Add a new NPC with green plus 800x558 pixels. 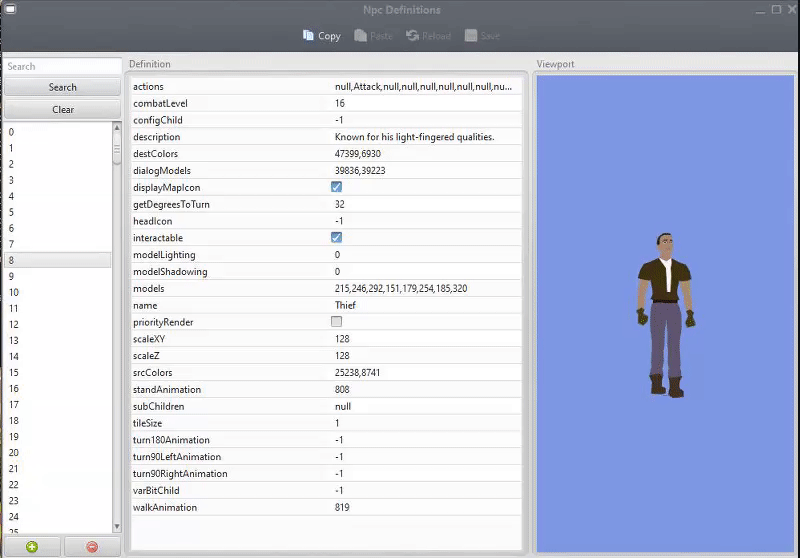[32, 547]
